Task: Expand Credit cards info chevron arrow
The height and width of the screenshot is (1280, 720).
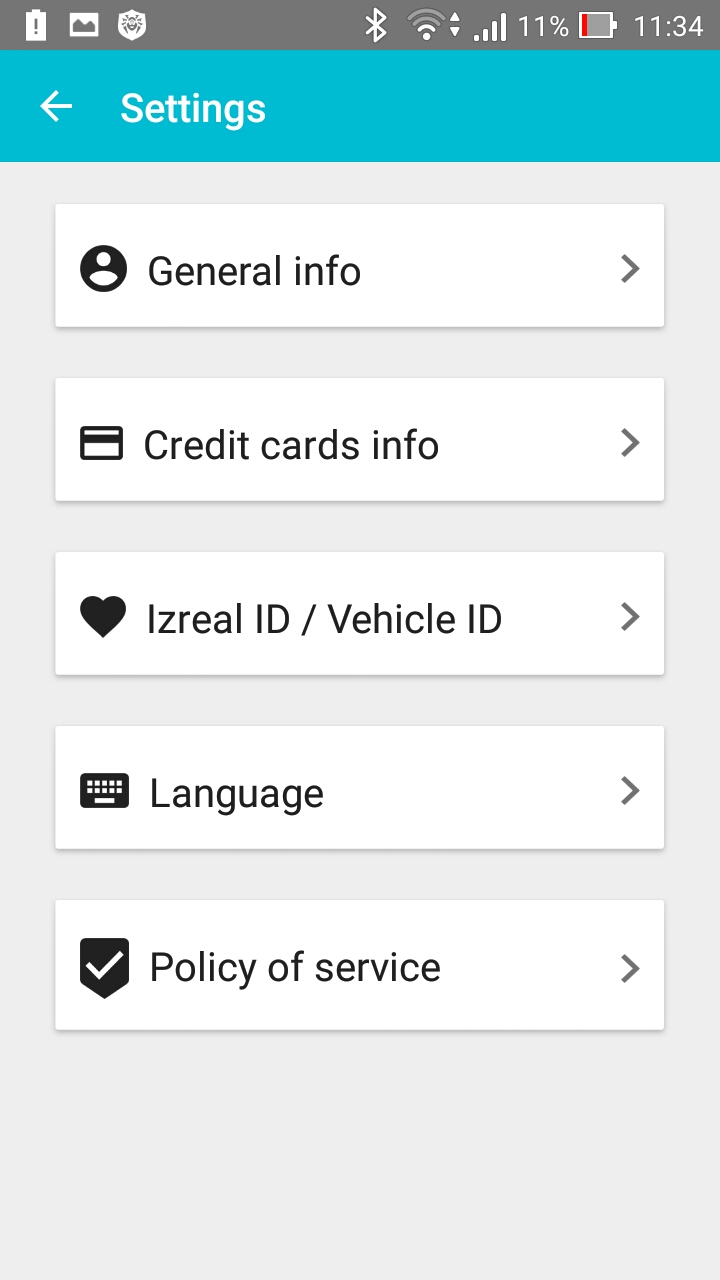Action: click(629, 443)
